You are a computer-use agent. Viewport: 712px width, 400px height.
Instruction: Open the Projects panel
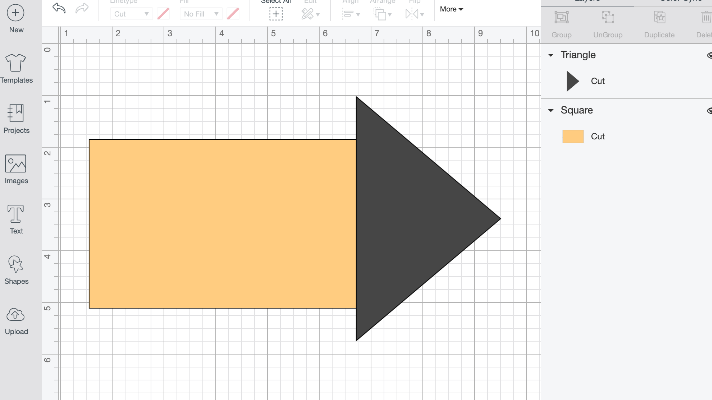pyautogui.click(x=16, y=119)
